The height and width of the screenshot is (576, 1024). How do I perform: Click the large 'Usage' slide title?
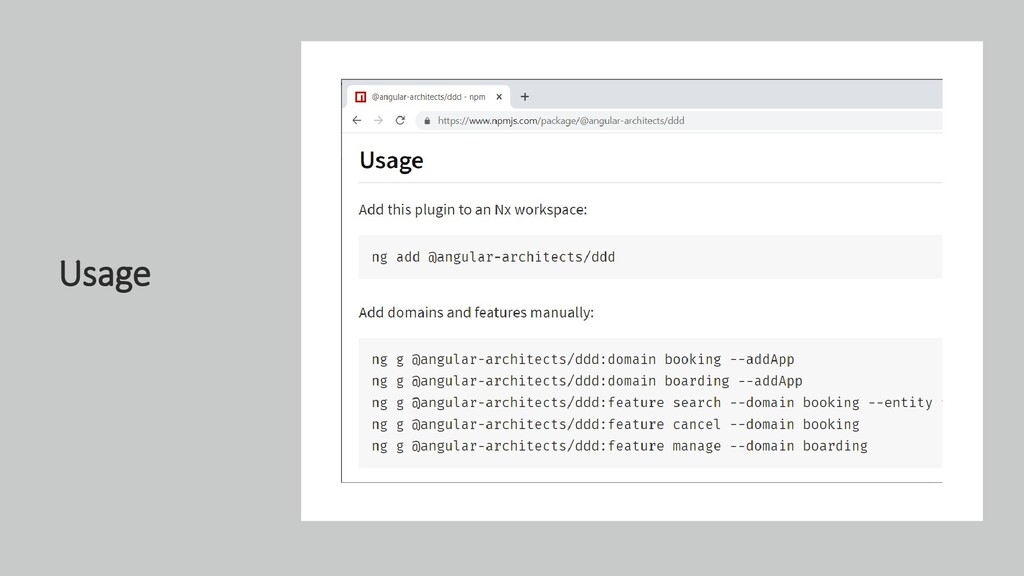coord(104,274)
